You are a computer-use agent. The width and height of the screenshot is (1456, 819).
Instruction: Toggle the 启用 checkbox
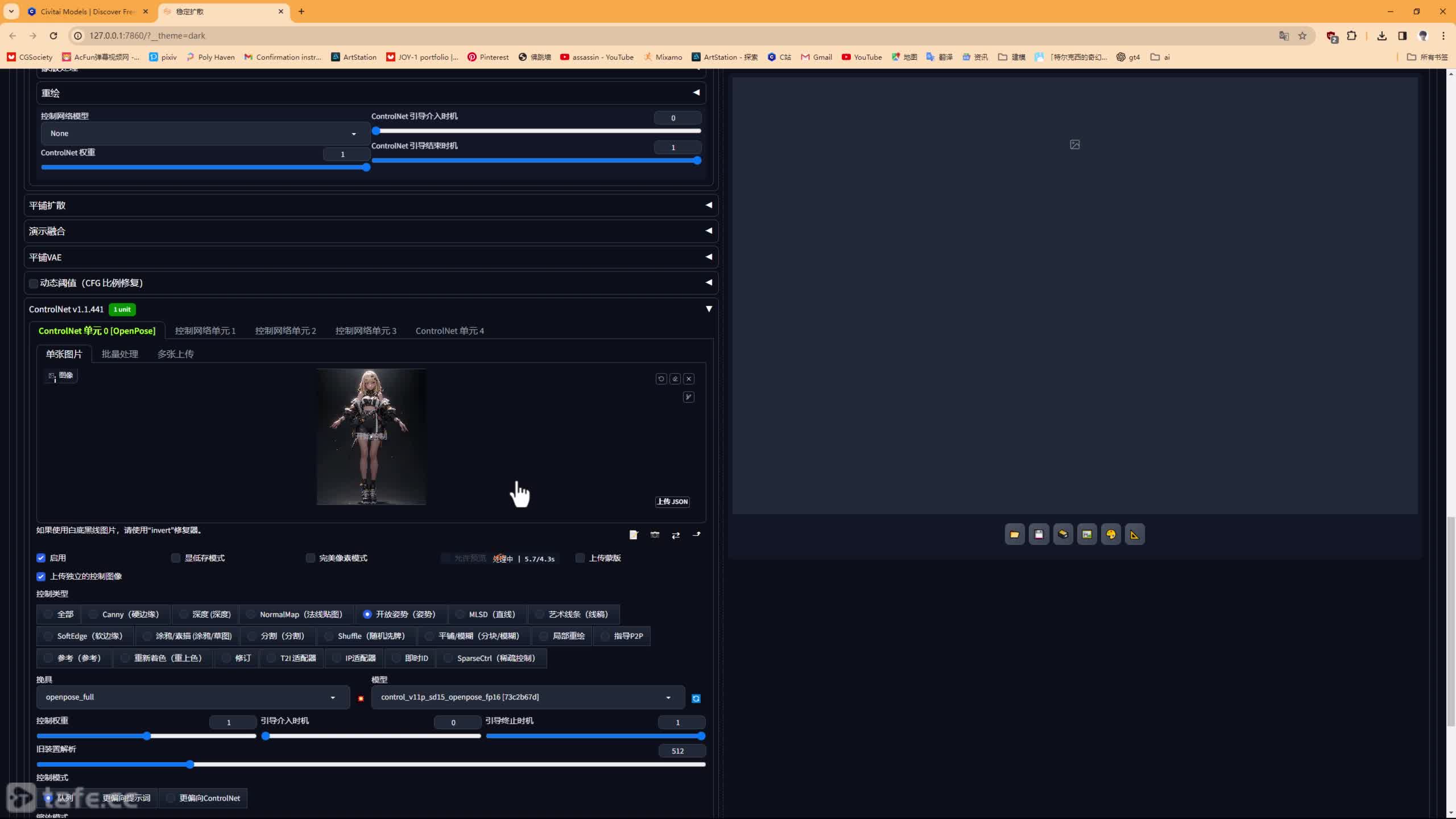click(x=41, y=558)
